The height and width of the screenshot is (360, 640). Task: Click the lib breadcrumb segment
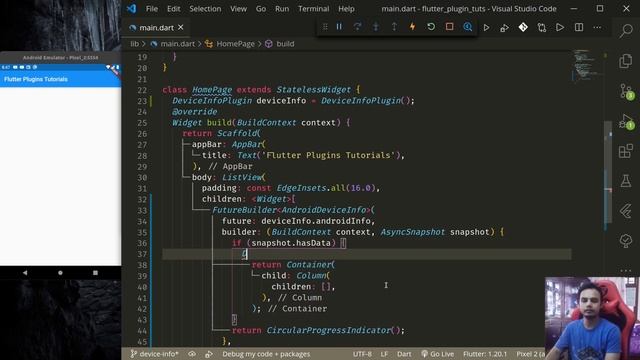pos(134,44)
